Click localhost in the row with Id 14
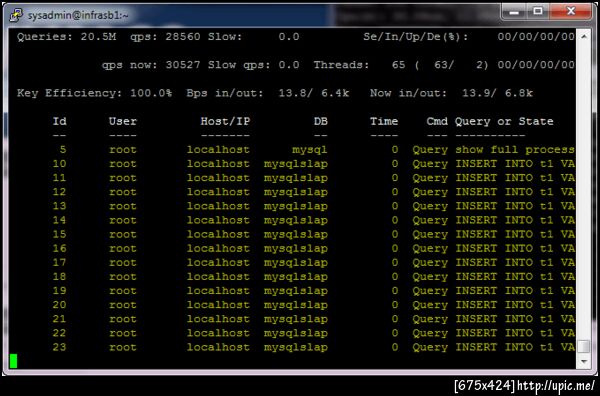This screenshot has height=396, width=600. click(218, 220)
